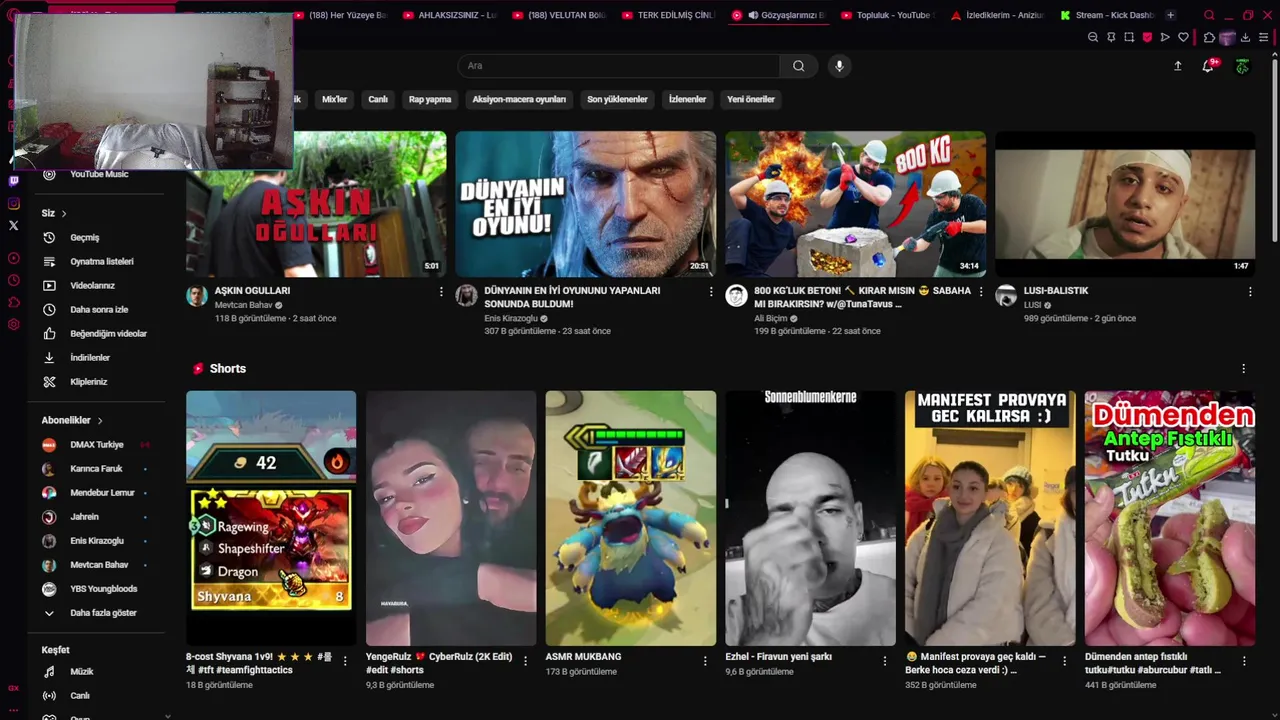This screenshot has height=720, width=1280.
Task: Switch to the Topluluk - YouTube browser tab
Action: click(x=886, y=15)
